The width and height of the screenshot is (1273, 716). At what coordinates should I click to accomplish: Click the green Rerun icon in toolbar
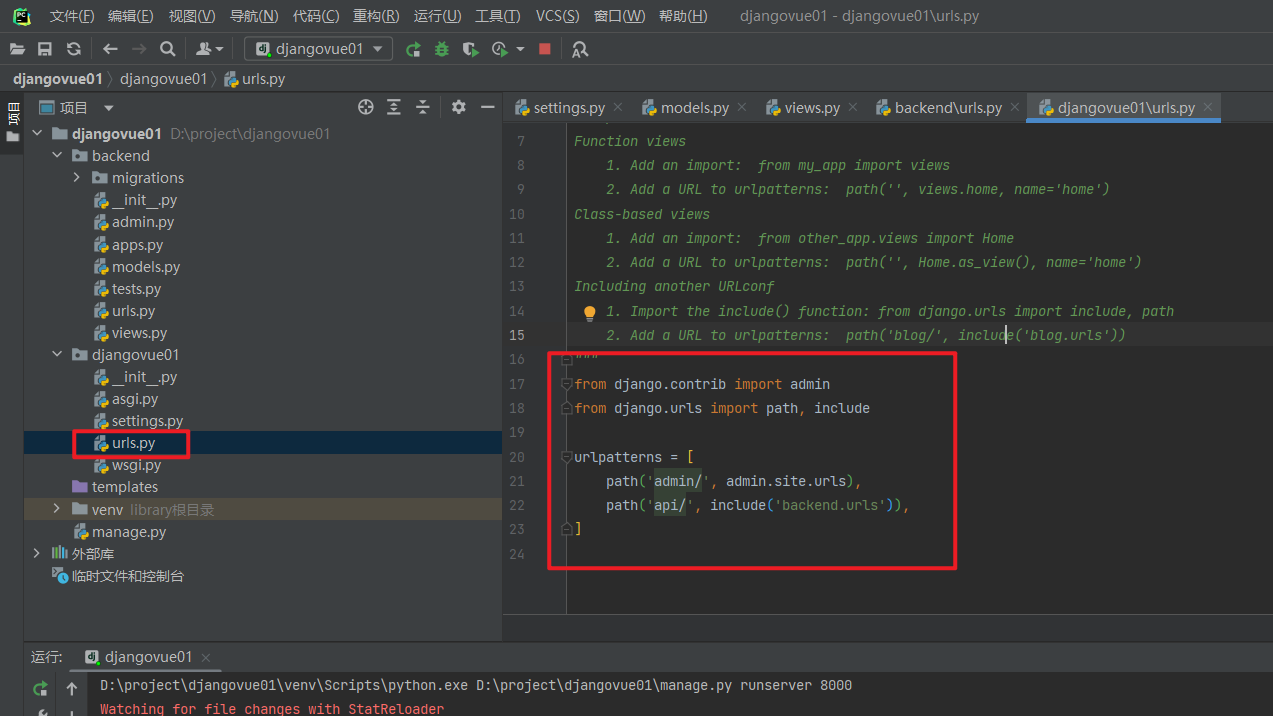[413, 49]
